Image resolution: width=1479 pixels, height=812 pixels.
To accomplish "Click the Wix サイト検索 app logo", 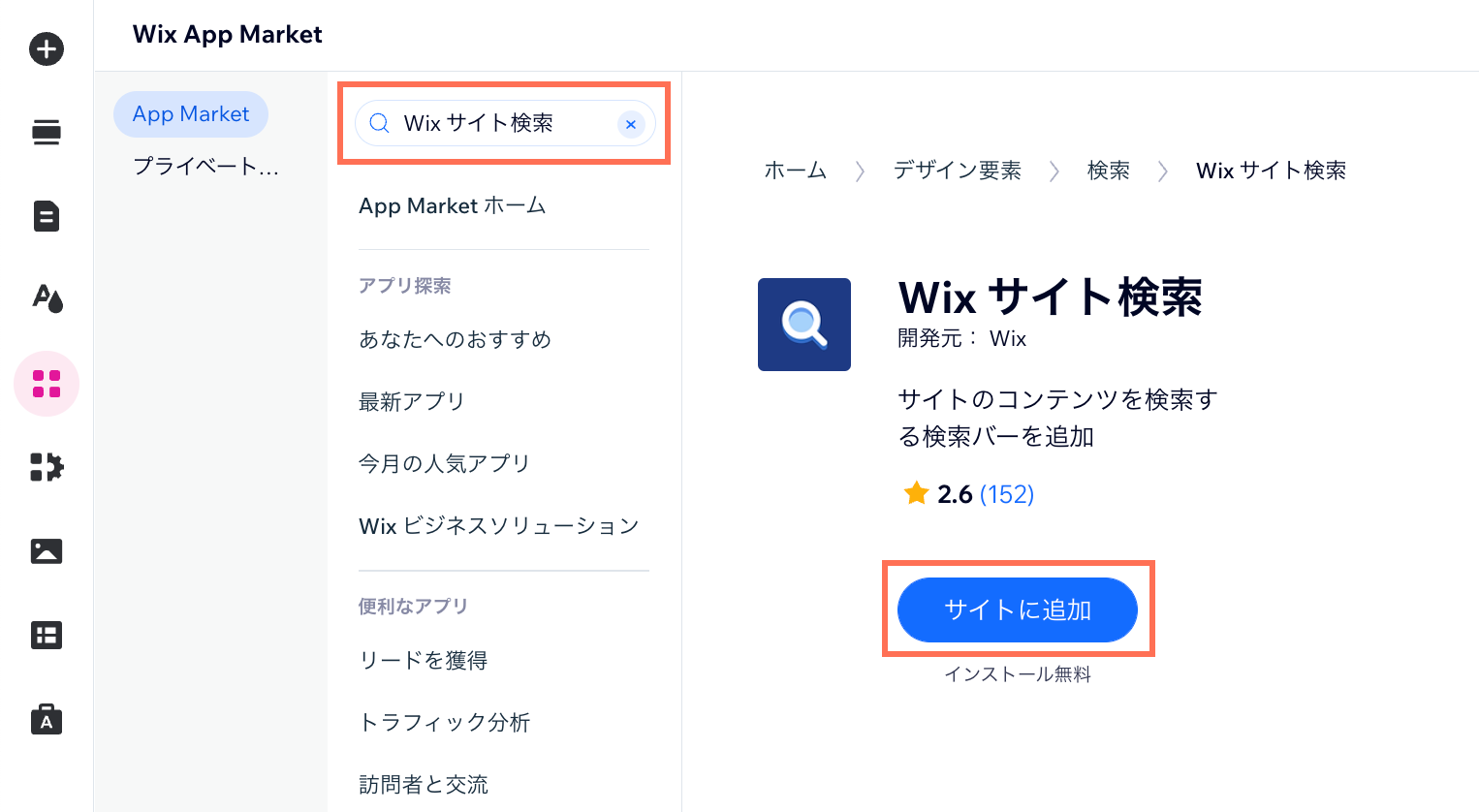I will click(x=804, y=325).
